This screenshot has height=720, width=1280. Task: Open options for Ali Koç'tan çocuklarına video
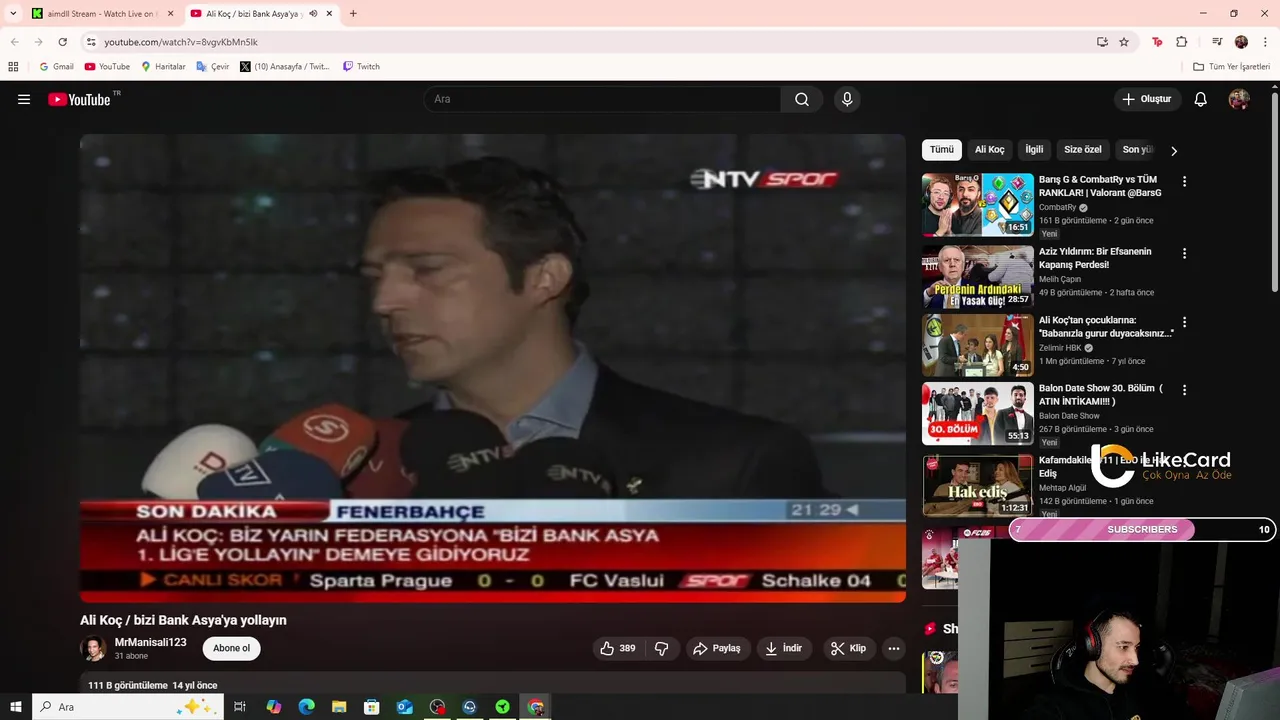(x=1184, y=323)
